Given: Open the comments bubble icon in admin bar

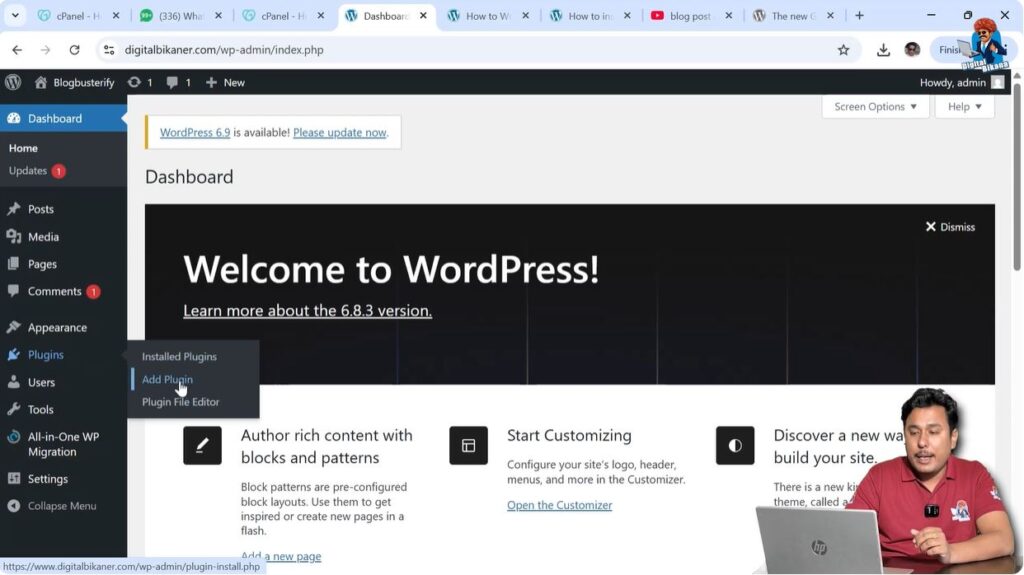Looking at the screenshot, I should click(172, 82).
